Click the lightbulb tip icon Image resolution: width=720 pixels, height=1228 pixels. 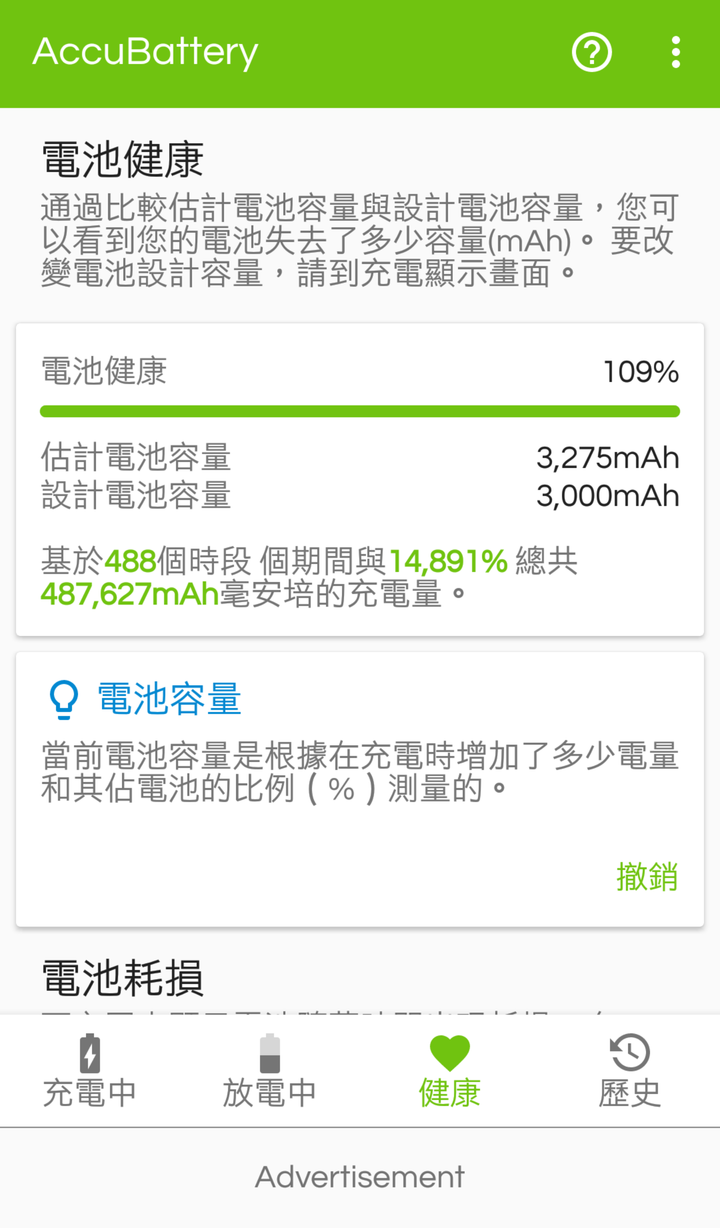coord(64,700)
